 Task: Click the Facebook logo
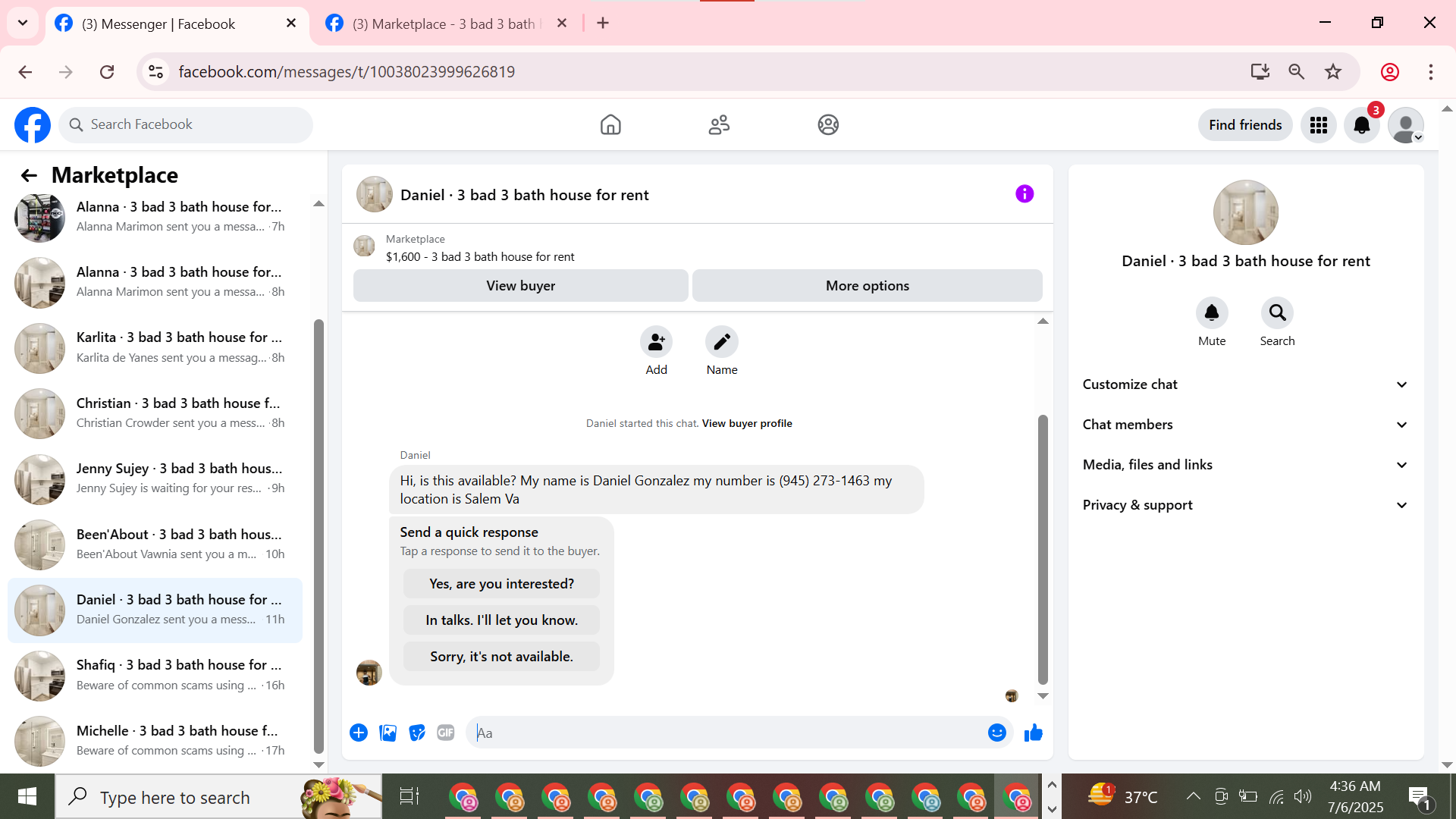click(33, 125)
